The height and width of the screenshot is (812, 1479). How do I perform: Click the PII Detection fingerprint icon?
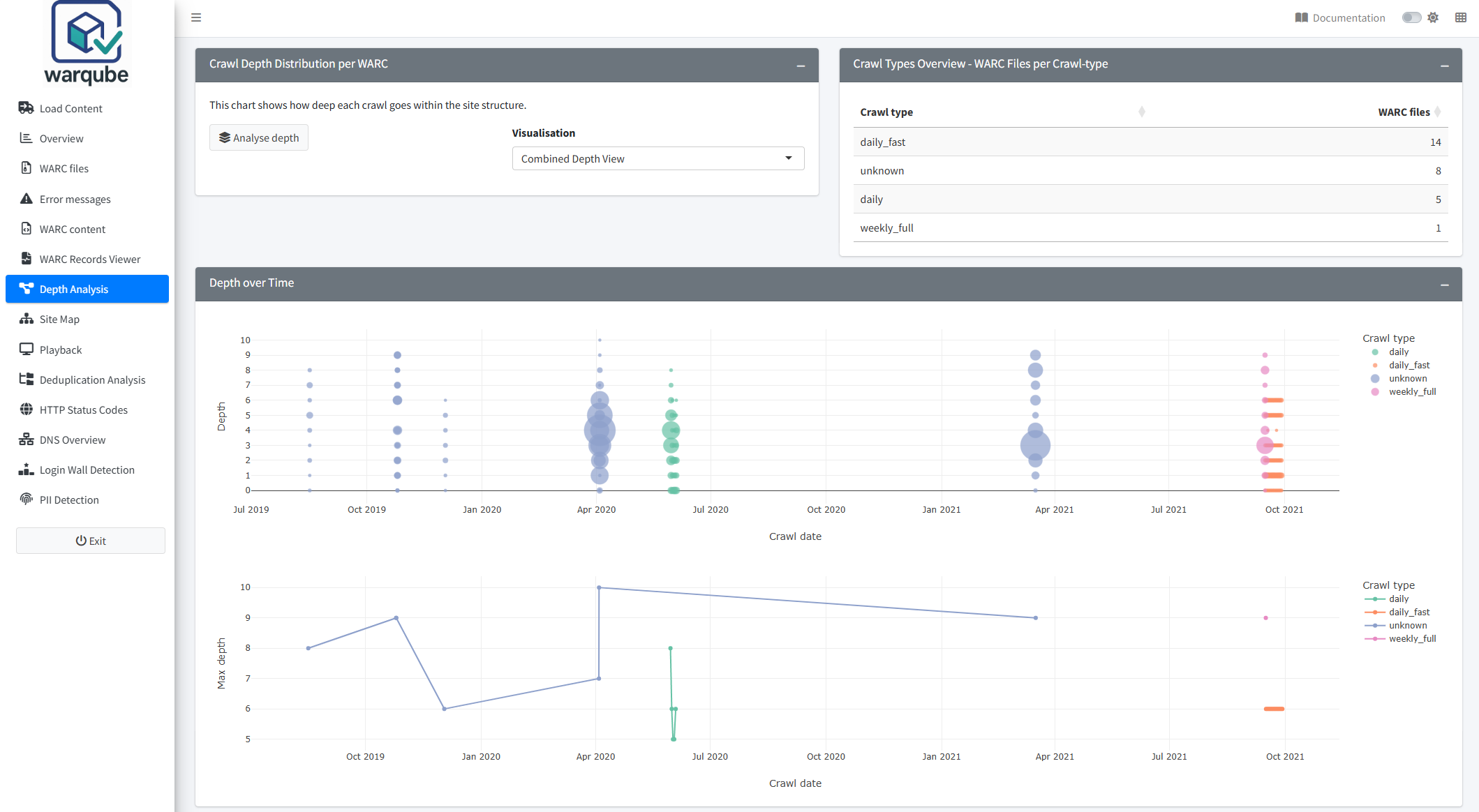click(27, 499)
